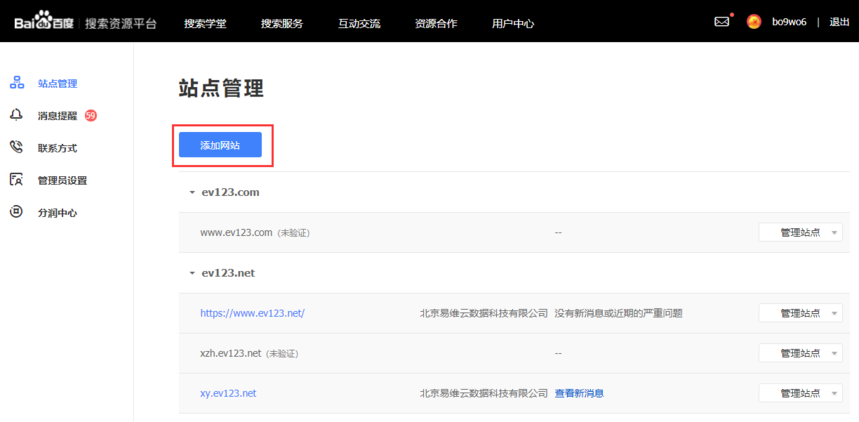Screen dimensions: 859x422
Task: Click 退出 to log out
Action: (839, 22)
